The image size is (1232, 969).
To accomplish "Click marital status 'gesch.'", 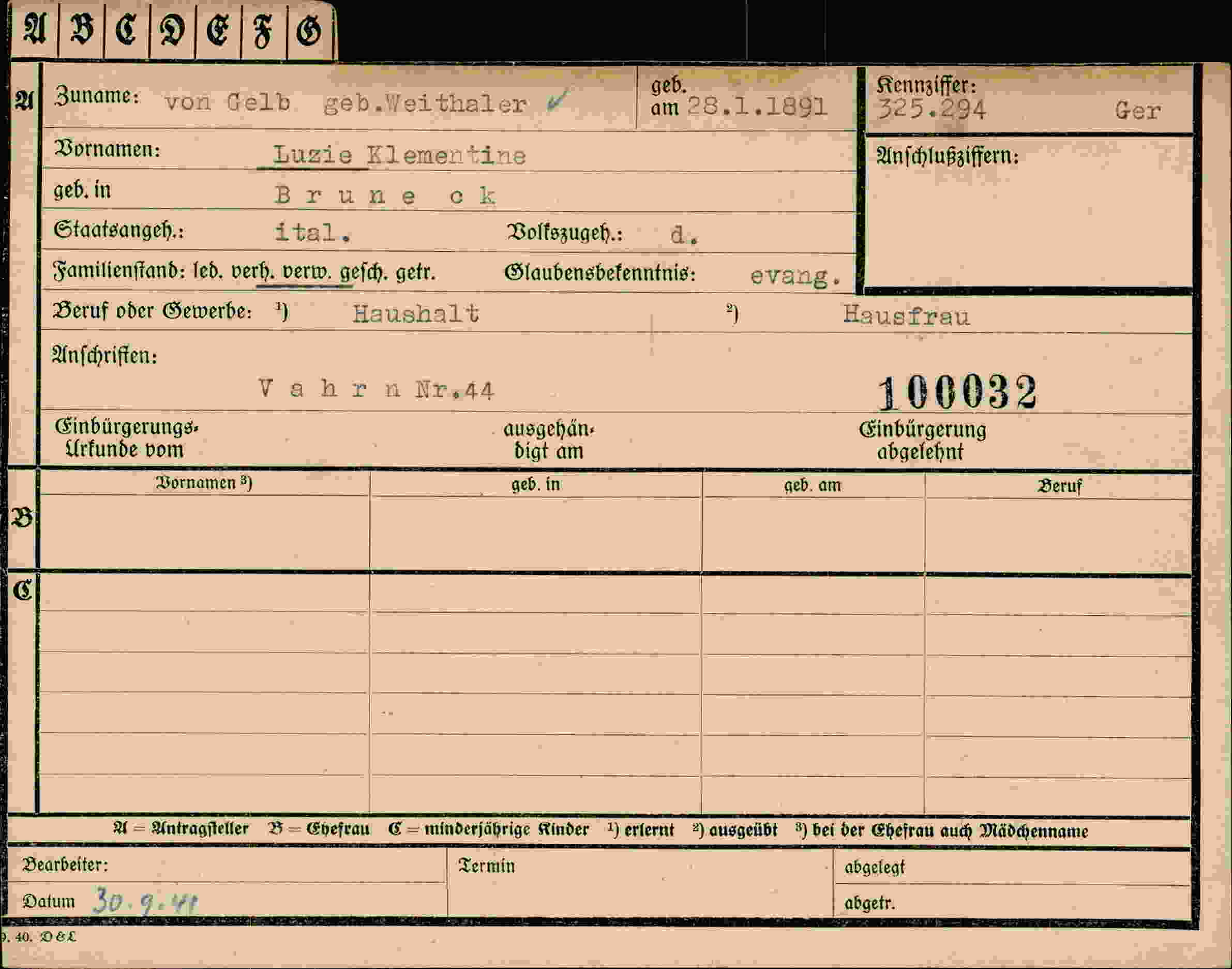I will (364, 273).
